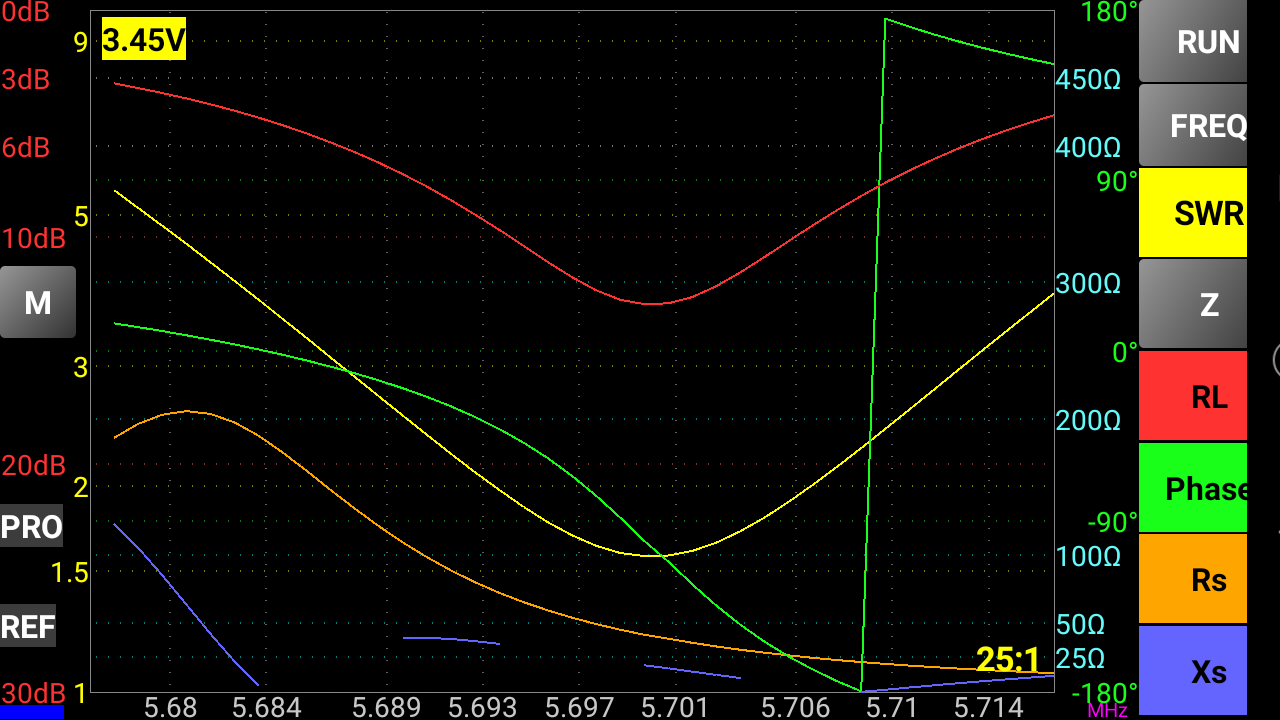Select the 5.689 frequency axis label
This screenshot has width=1280, height=720.
(386, 708)
